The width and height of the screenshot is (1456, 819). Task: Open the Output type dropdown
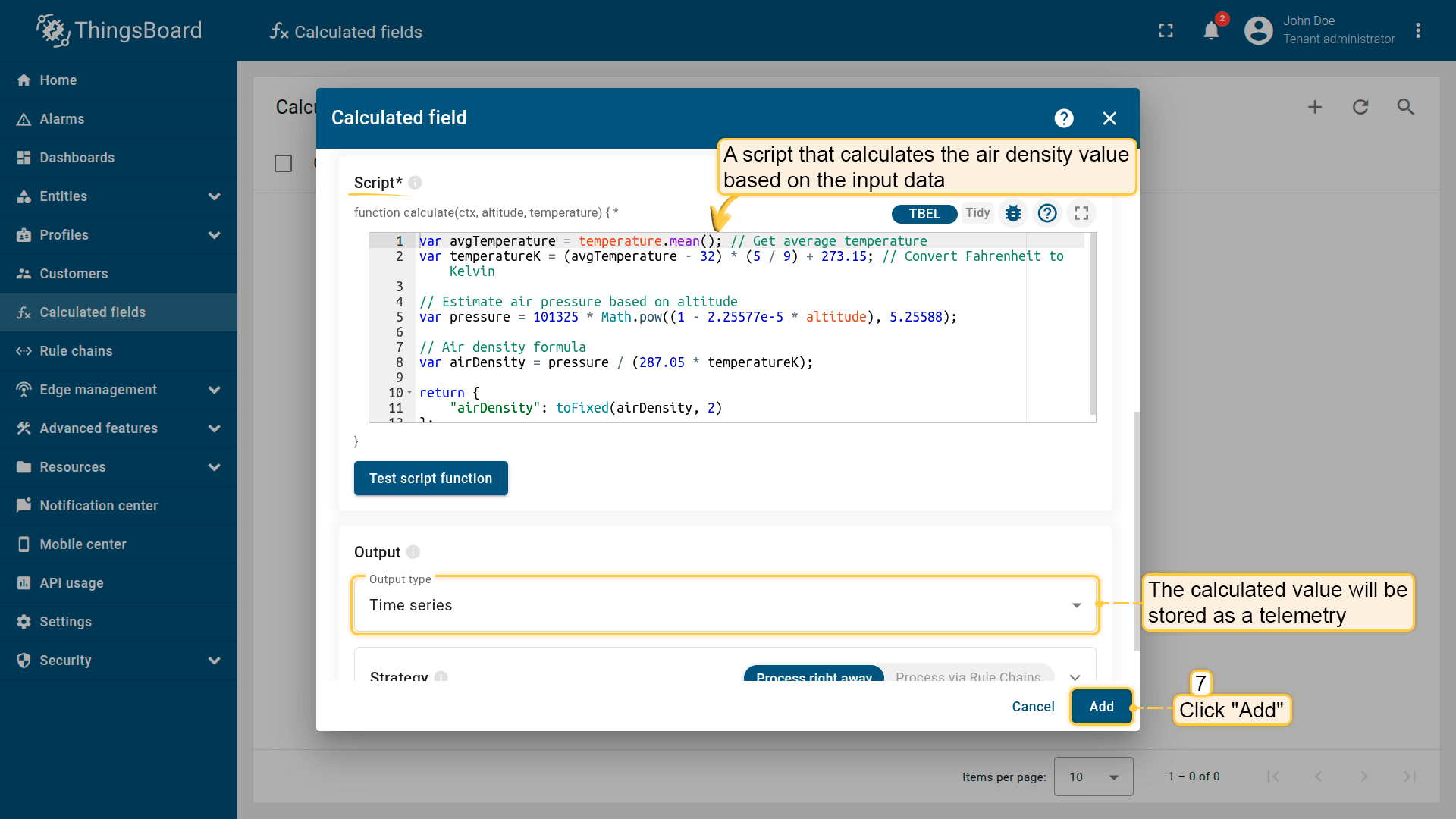725,605
